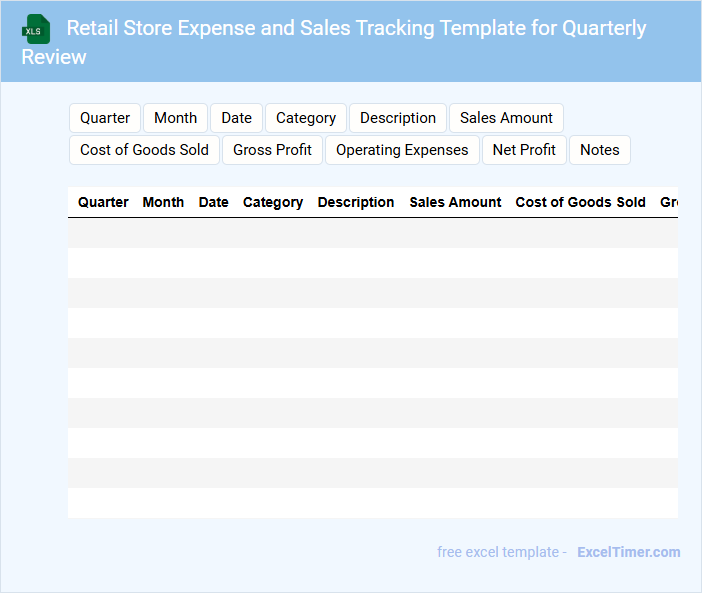Open the ExcelTimer.com link
The width and height of the screenshot is (702, 593).
[x=628, y=552]
